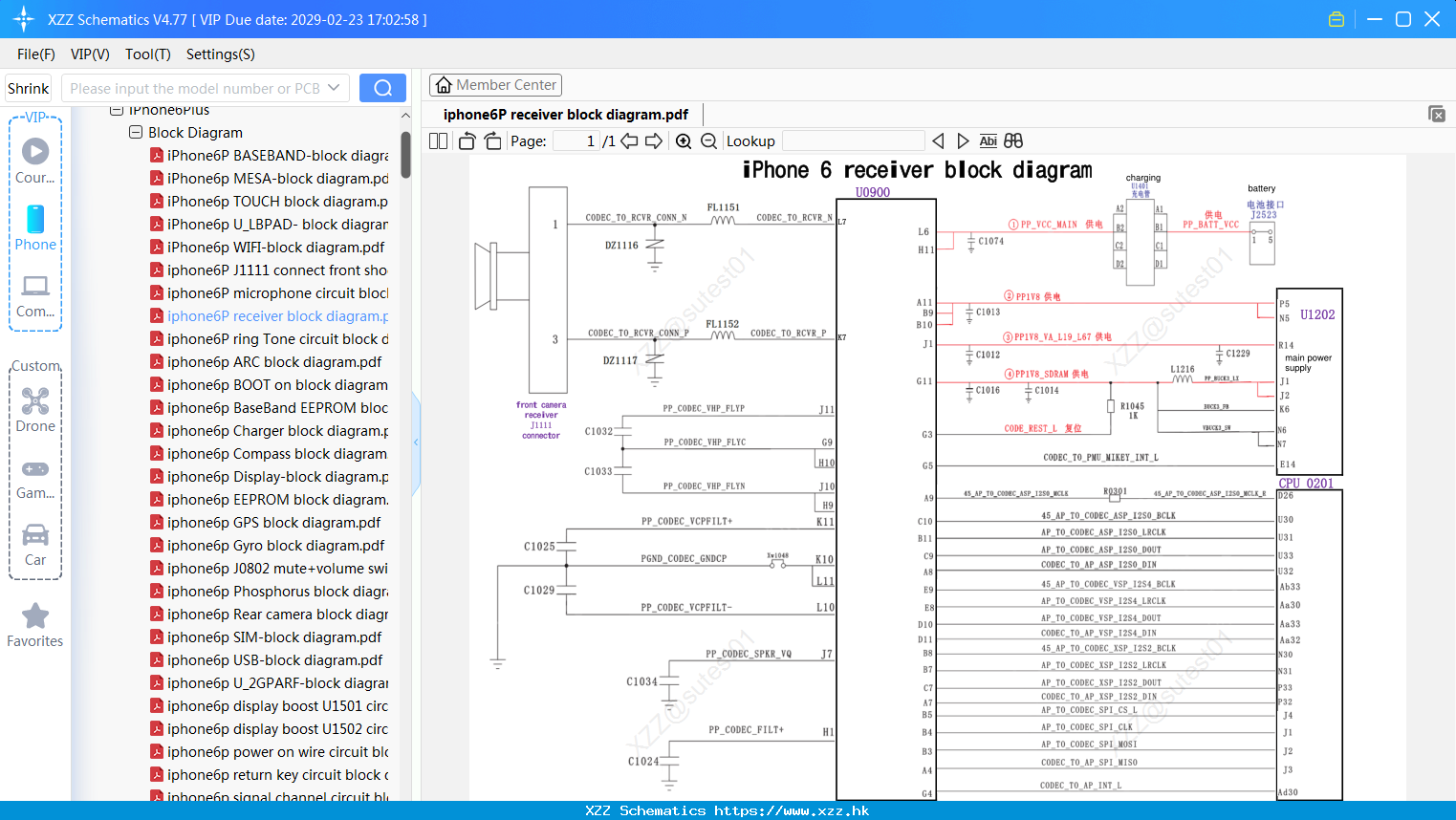
Task: Click the Member Center button
Action: click(495, 85)
